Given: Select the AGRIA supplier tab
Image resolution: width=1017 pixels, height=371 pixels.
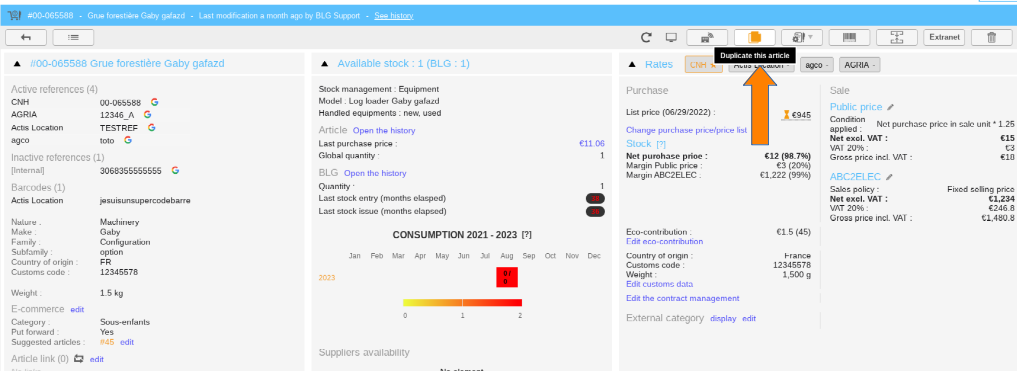Looking at the screenshot, I should click(859, 65).
